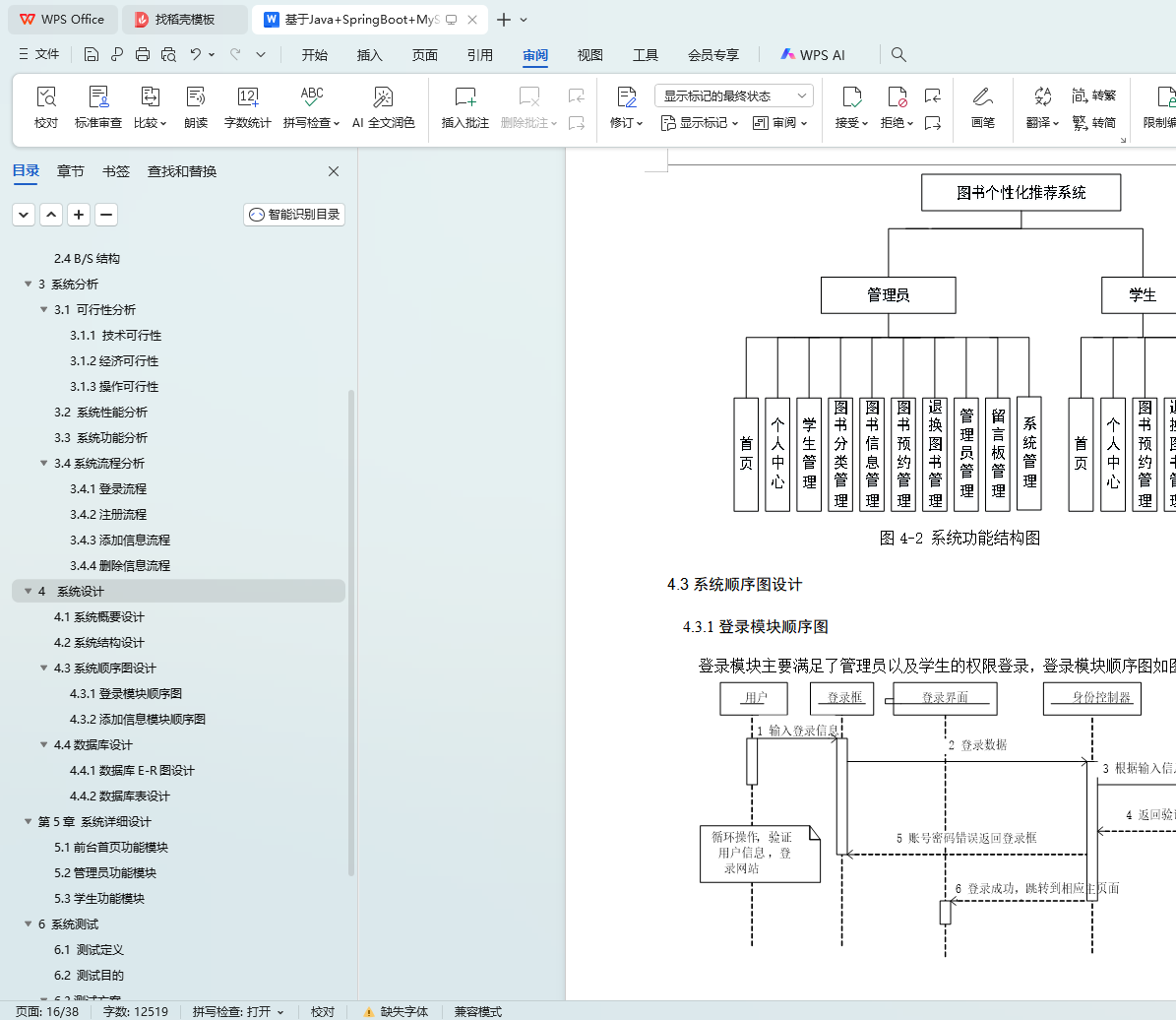Open the export to PDF icon
Screen dimensions: 1176x1020
point(117,54)
